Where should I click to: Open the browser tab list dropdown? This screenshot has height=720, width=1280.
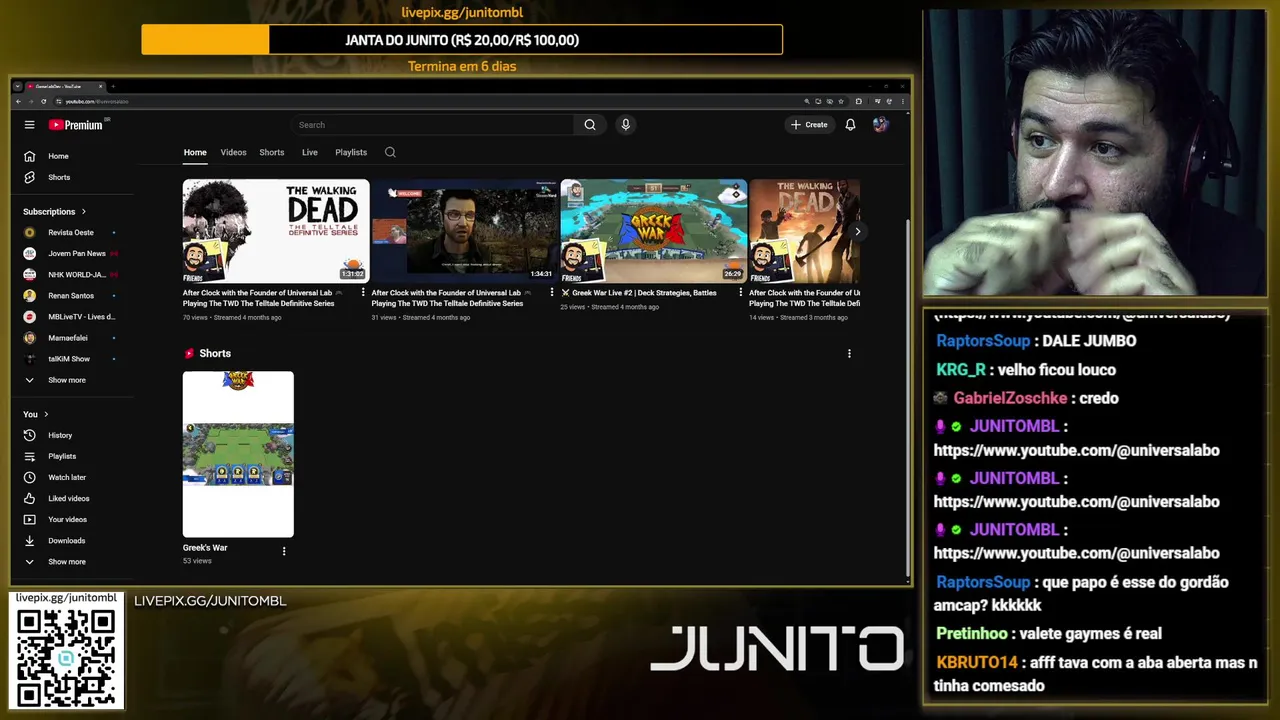[x=18, y=87]
